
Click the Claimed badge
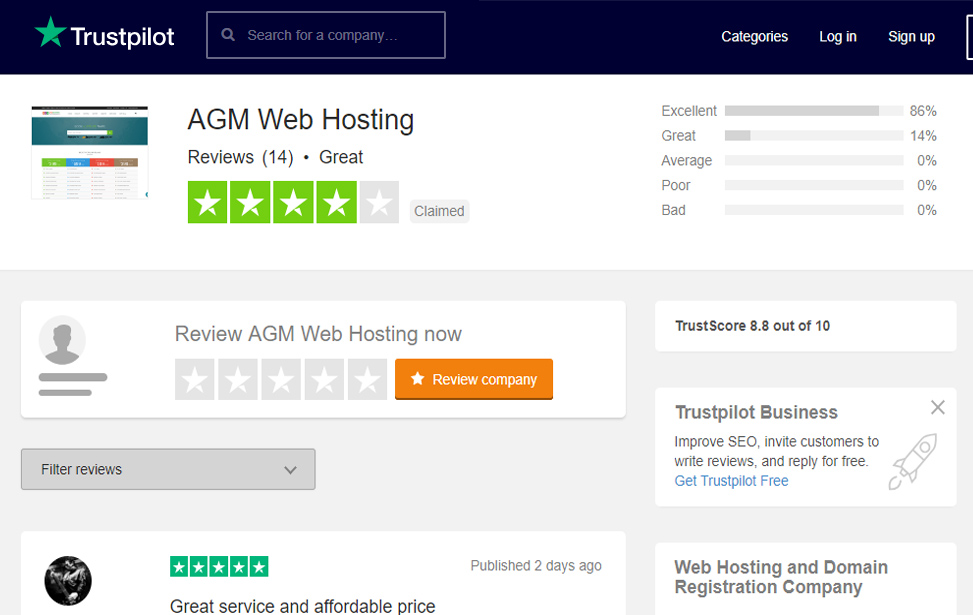point(439,211)
